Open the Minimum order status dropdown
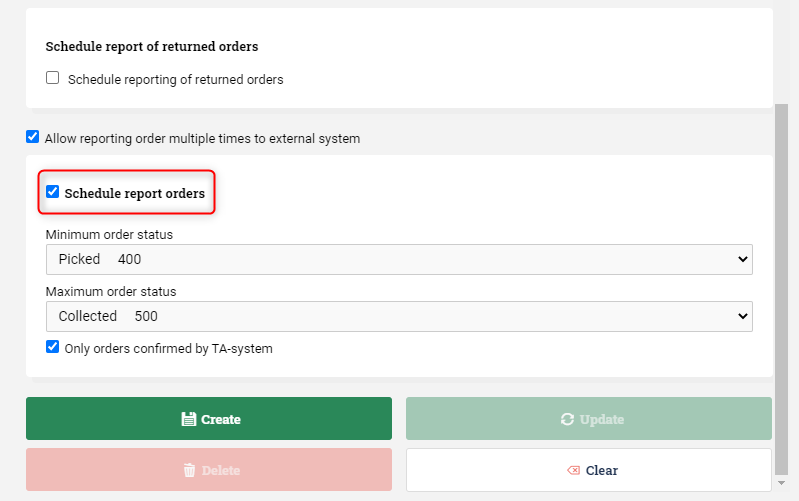Viewport: 799px width, 501px height. coord(399,259)
